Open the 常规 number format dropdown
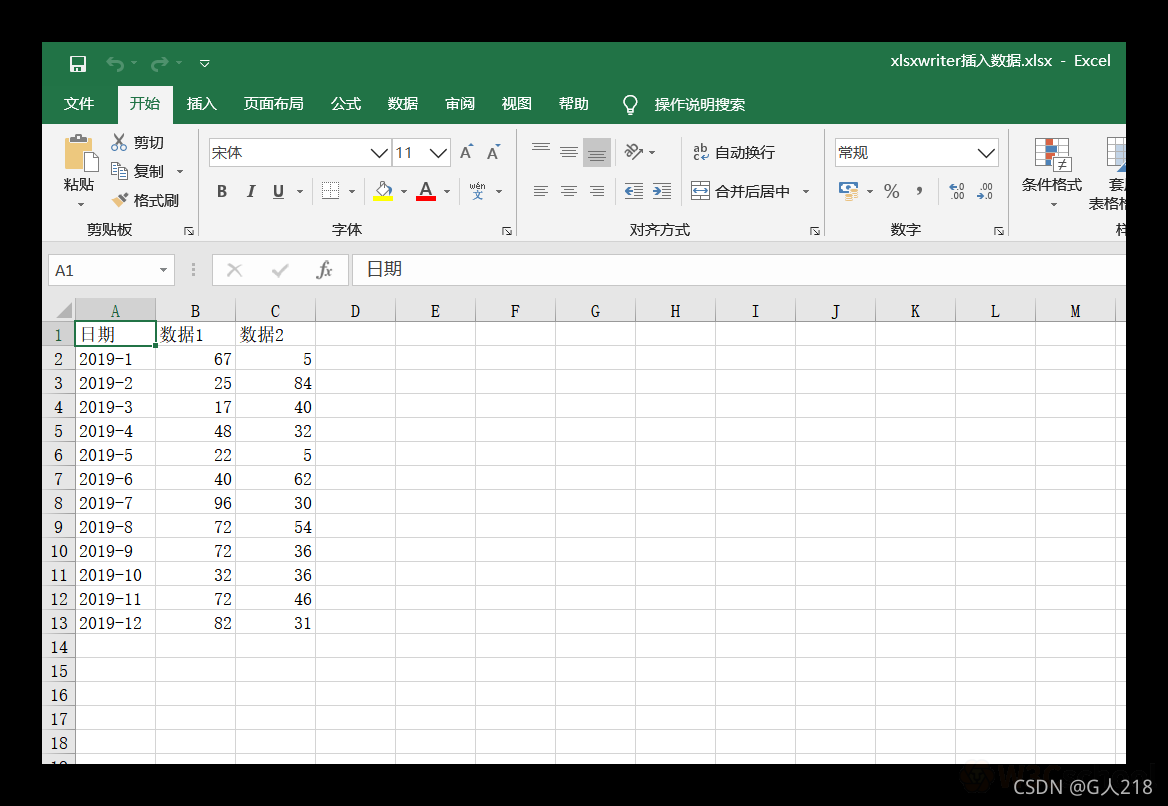This screenshot has width=1168, height=806. pos(986,153)
